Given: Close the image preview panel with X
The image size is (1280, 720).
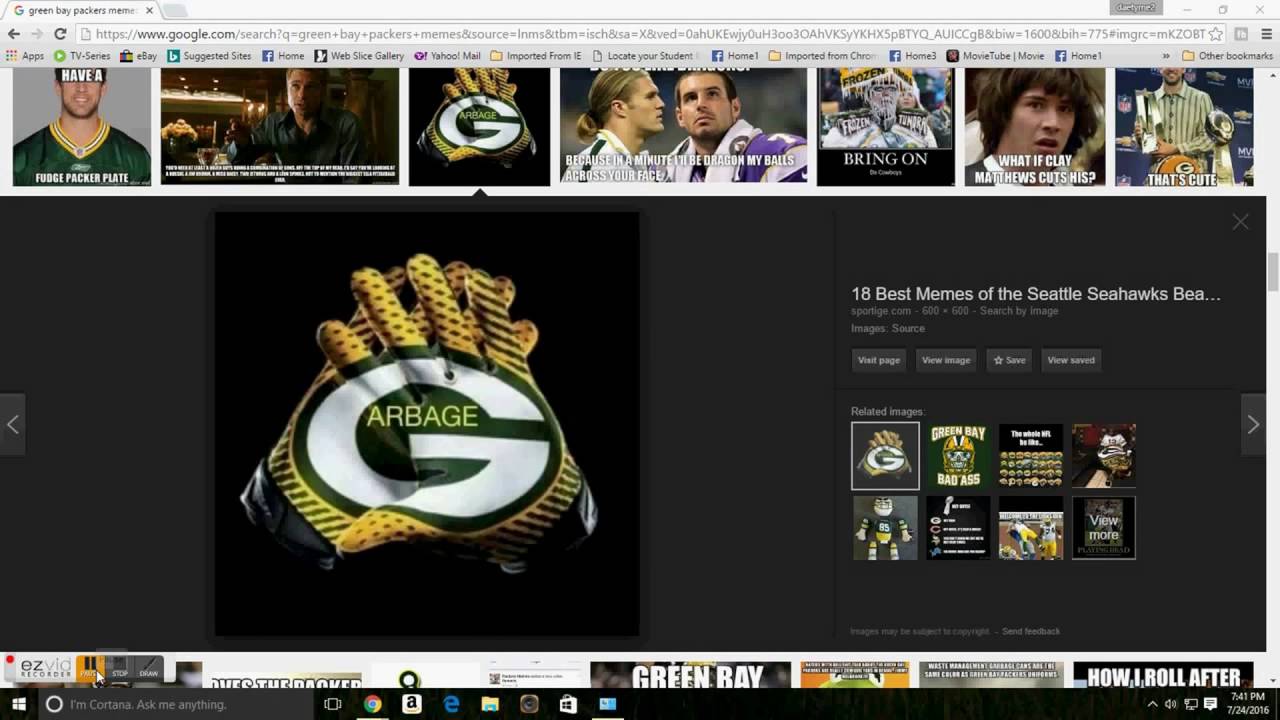Looking at the screenshot, I should tap(1240, 222).
